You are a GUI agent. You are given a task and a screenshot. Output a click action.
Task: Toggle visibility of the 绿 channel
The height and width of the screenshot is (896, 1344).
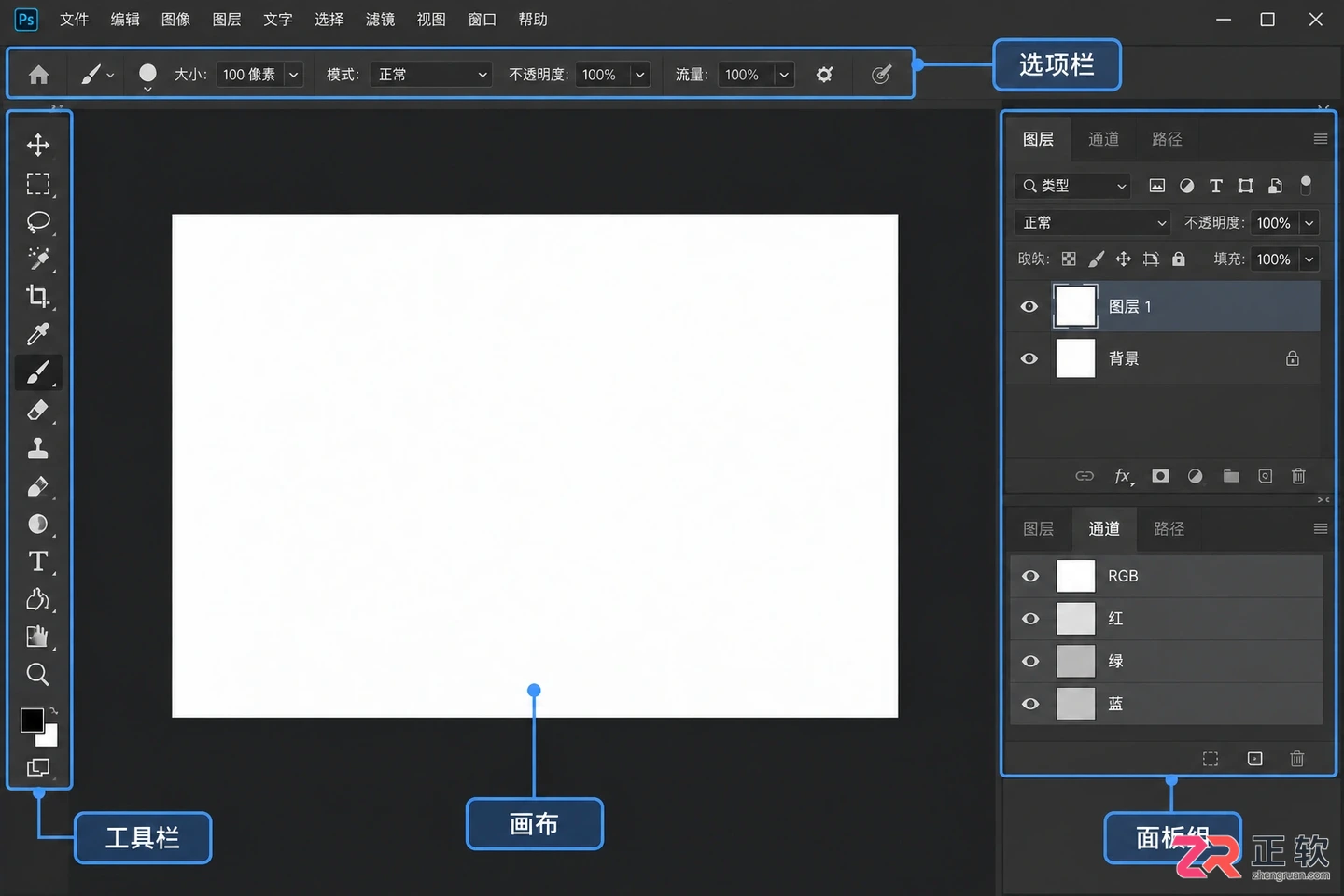tap(1030, 661)
